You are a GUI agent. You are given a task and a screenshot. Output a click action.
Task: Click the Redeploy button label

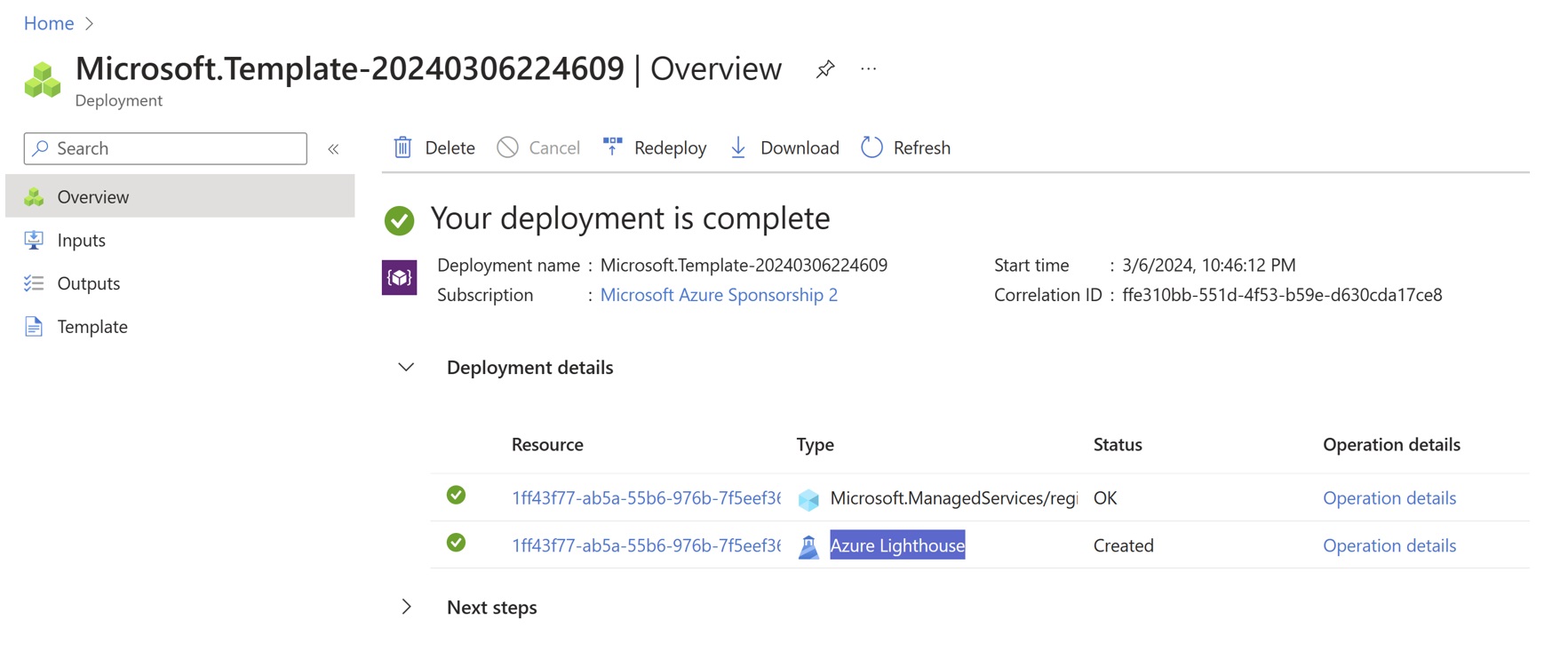pos(670,147)
